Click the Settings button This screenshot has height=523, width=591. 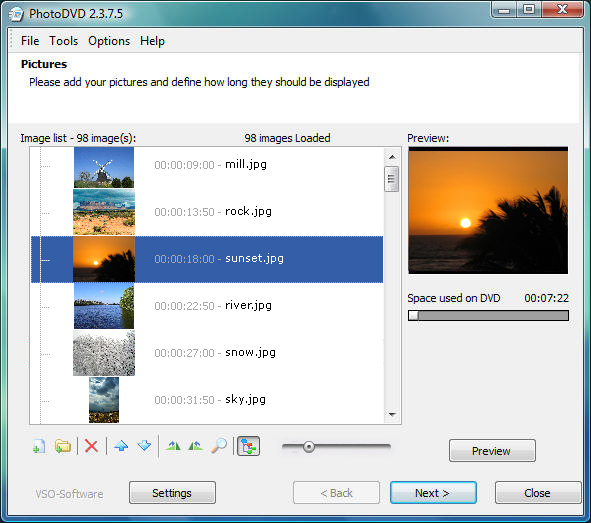(172, 492)
